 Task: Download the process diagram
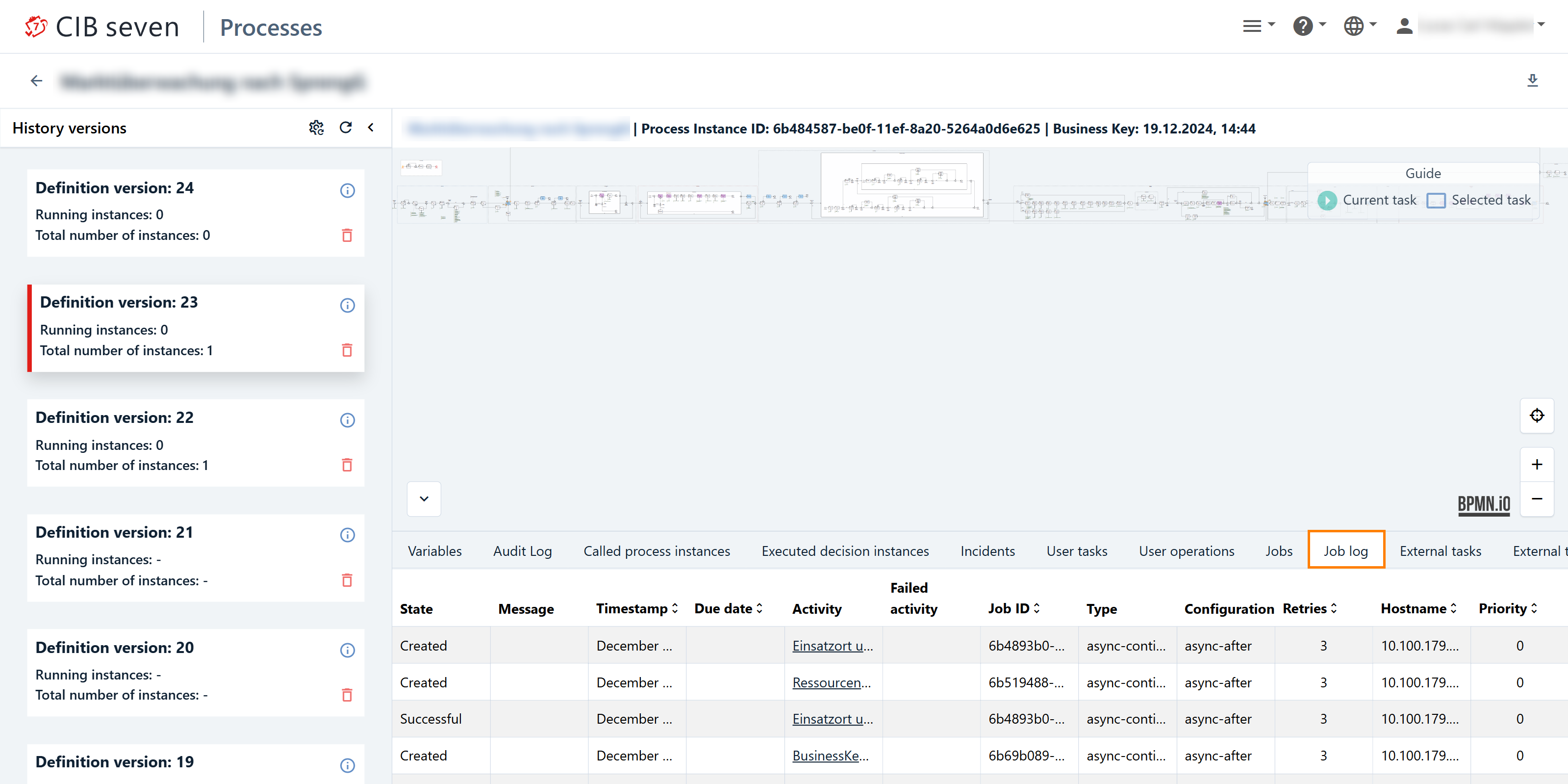point(1532,80)
